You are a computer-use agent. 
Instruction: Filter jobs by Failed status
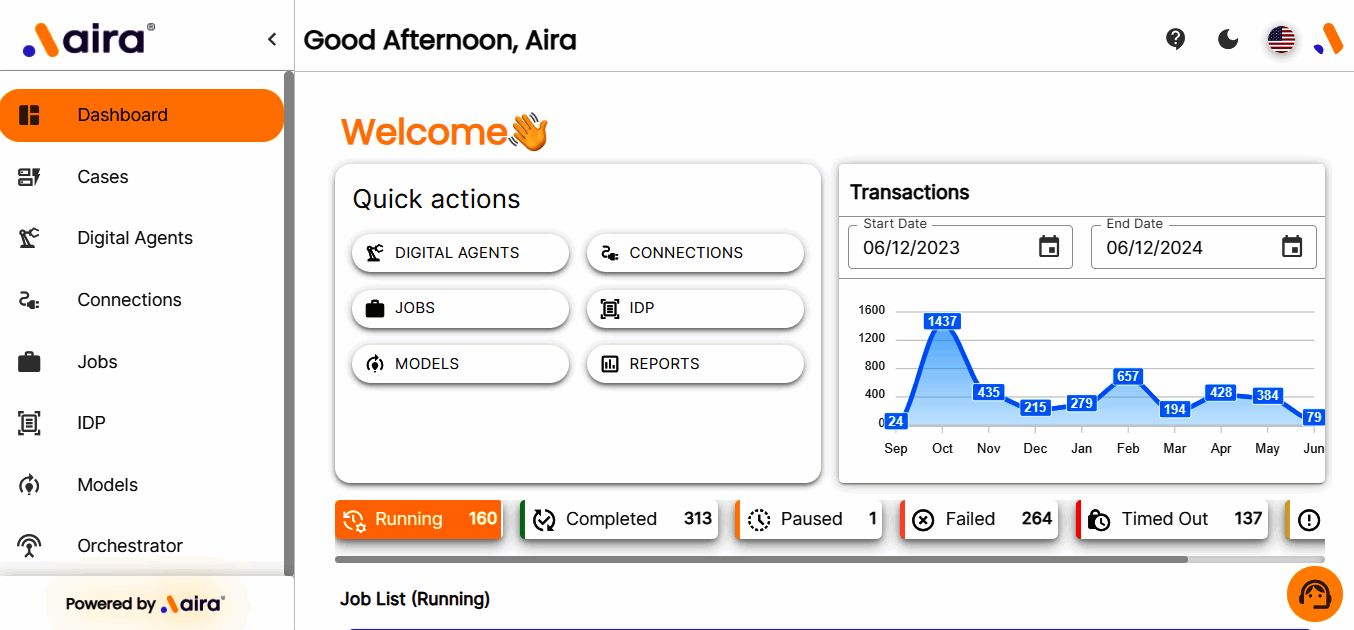(x=980, y=519)
